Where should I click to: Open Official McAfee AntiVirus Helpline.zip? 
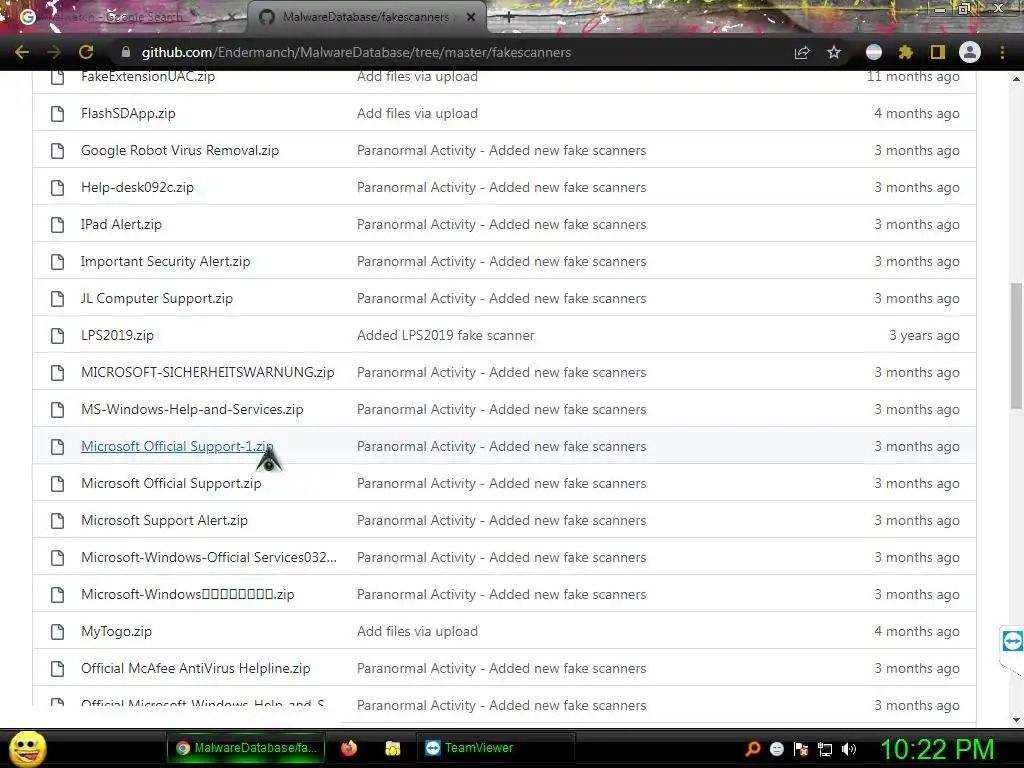click(x=195, y=669)
